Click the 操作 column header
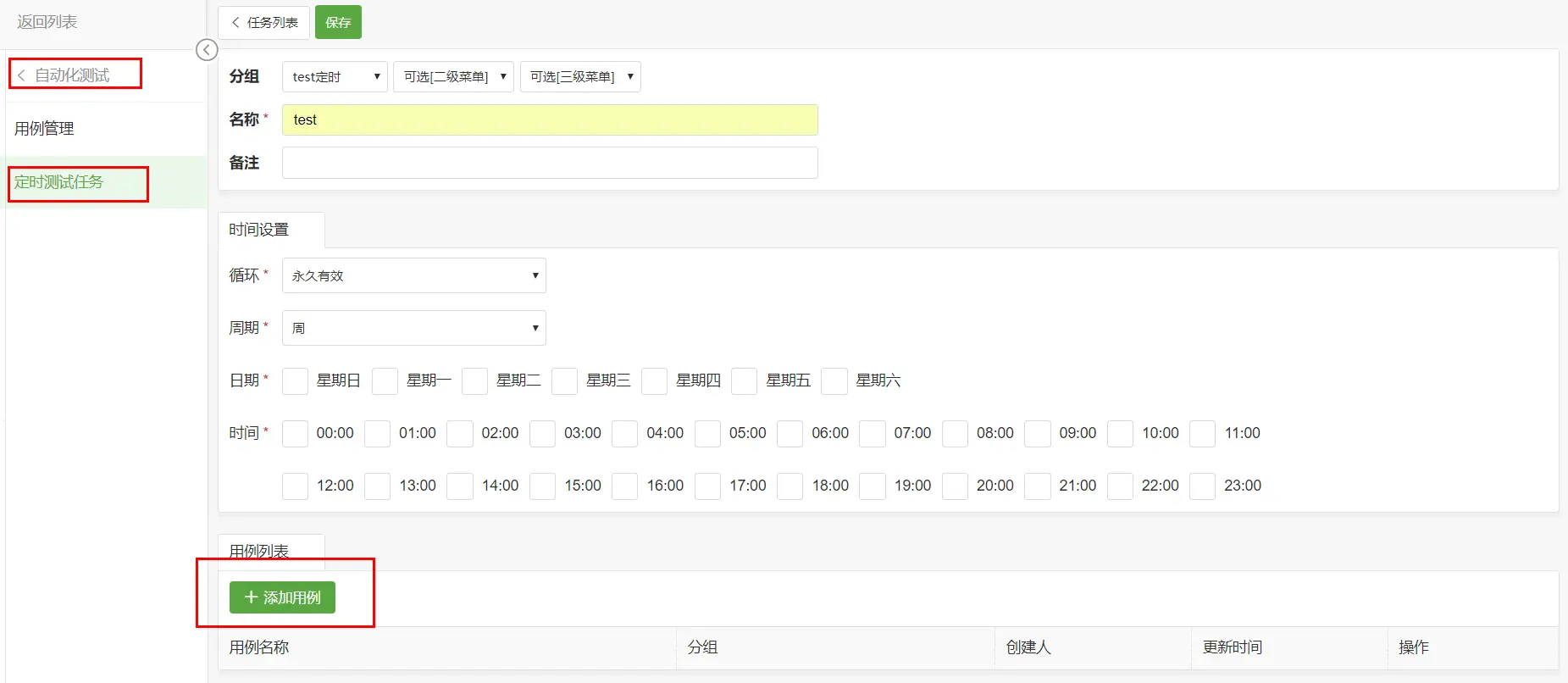This screenshot has width=1568, height=683. [1414, 647]
